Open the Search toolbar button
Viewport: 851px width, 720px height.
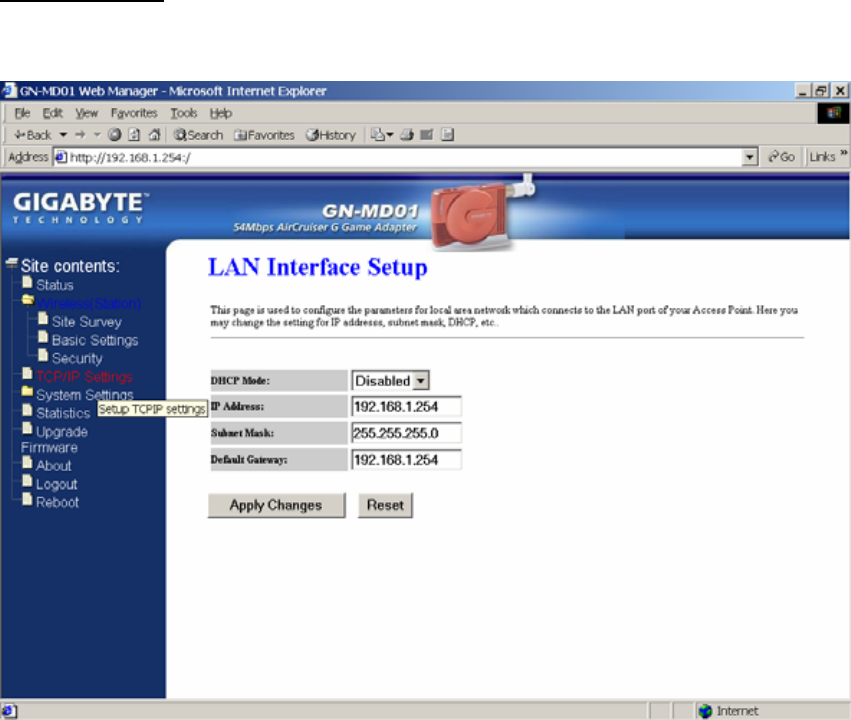pos(198,135)
